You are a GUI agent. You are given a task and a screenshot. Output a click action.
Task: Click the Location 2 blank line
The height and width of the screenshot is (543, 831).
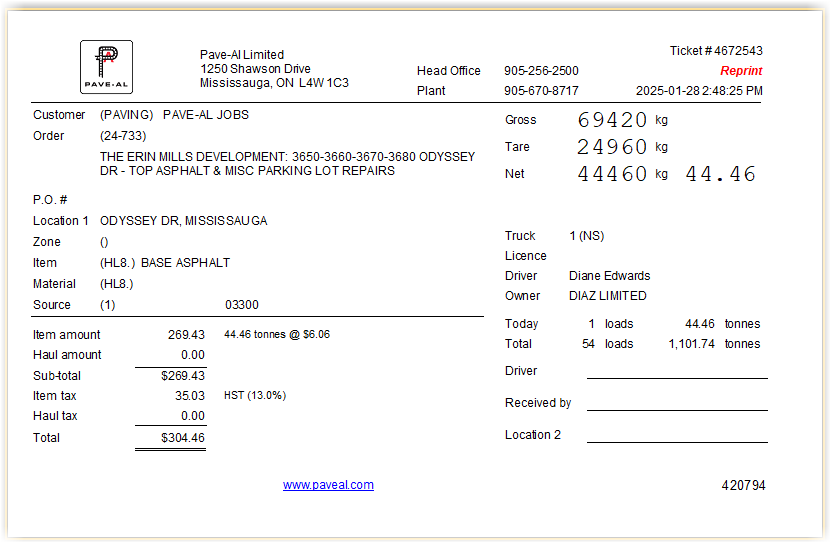pos(677,437)
